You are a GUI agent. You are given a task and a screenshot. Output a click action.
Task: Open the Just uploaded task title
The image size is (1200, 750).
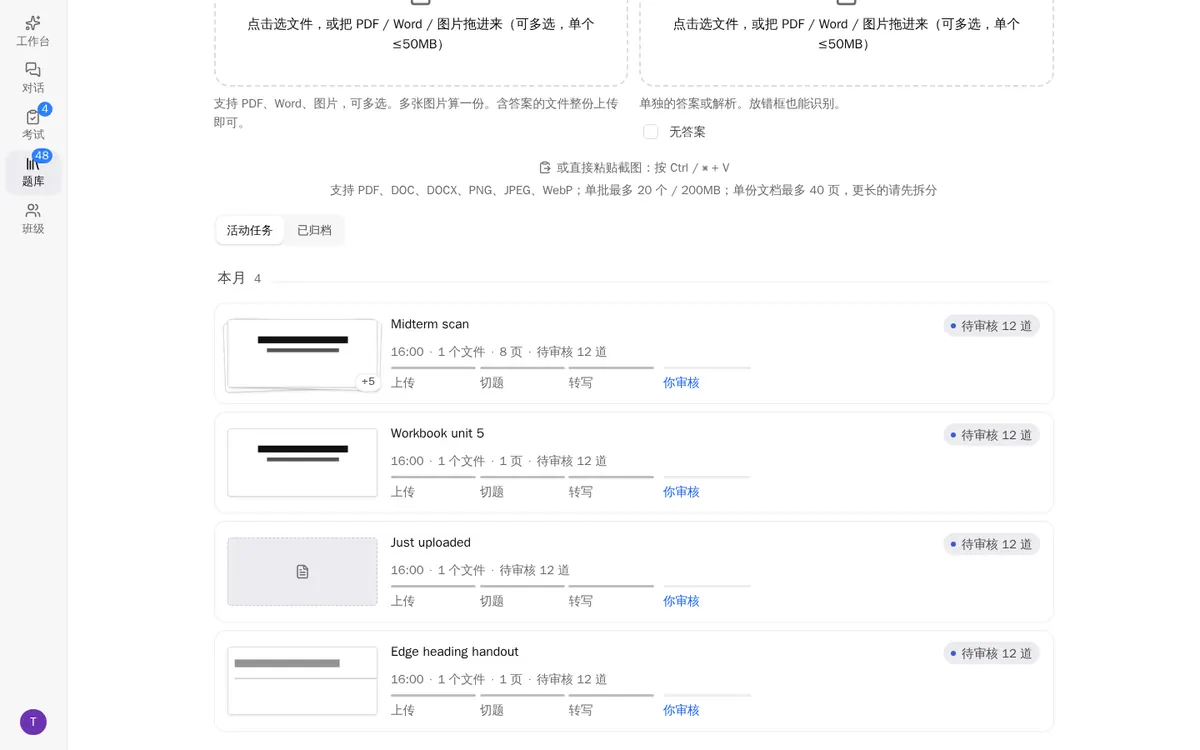430,542
